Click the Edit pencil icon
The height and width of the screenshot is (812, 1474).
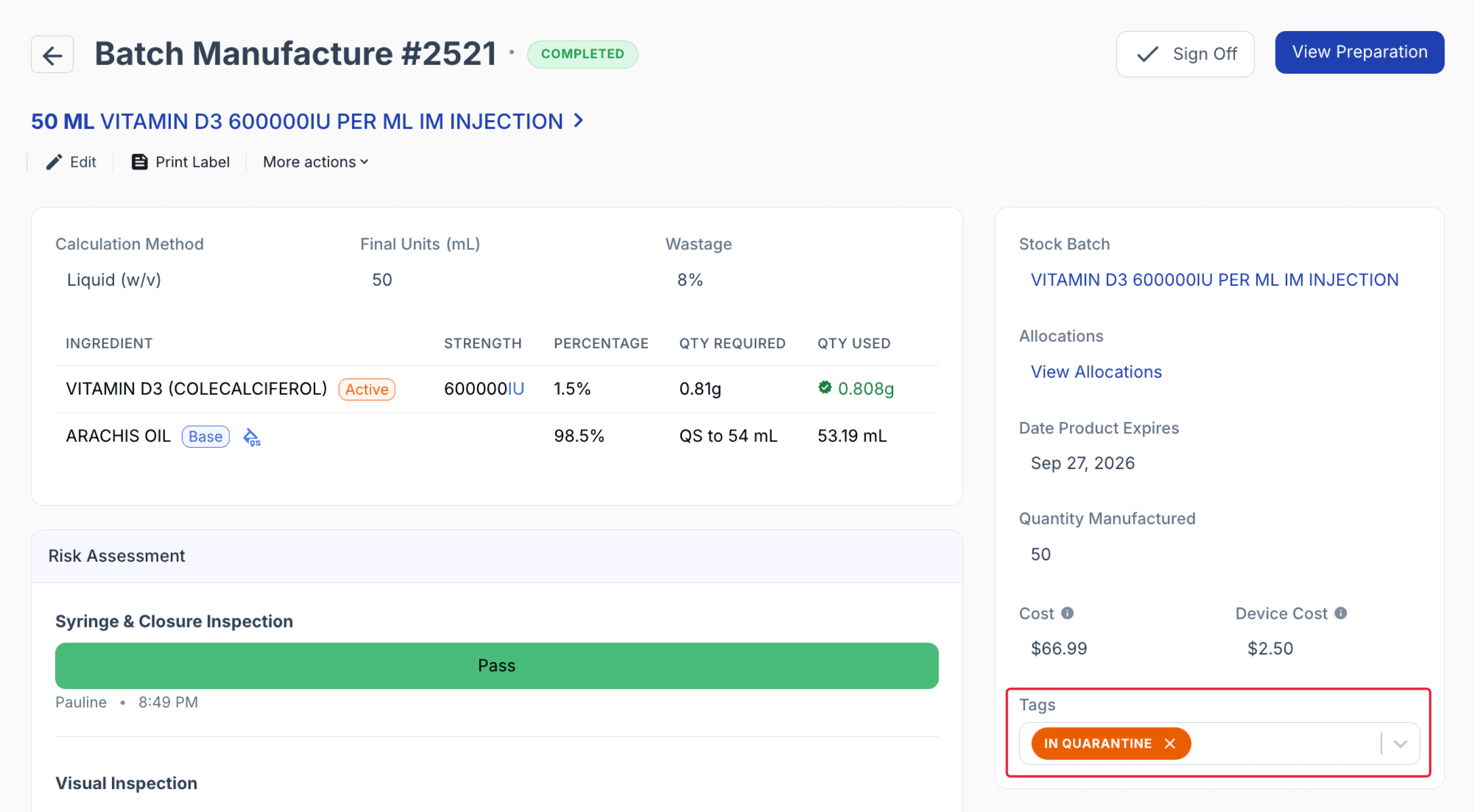click(54, 163)
